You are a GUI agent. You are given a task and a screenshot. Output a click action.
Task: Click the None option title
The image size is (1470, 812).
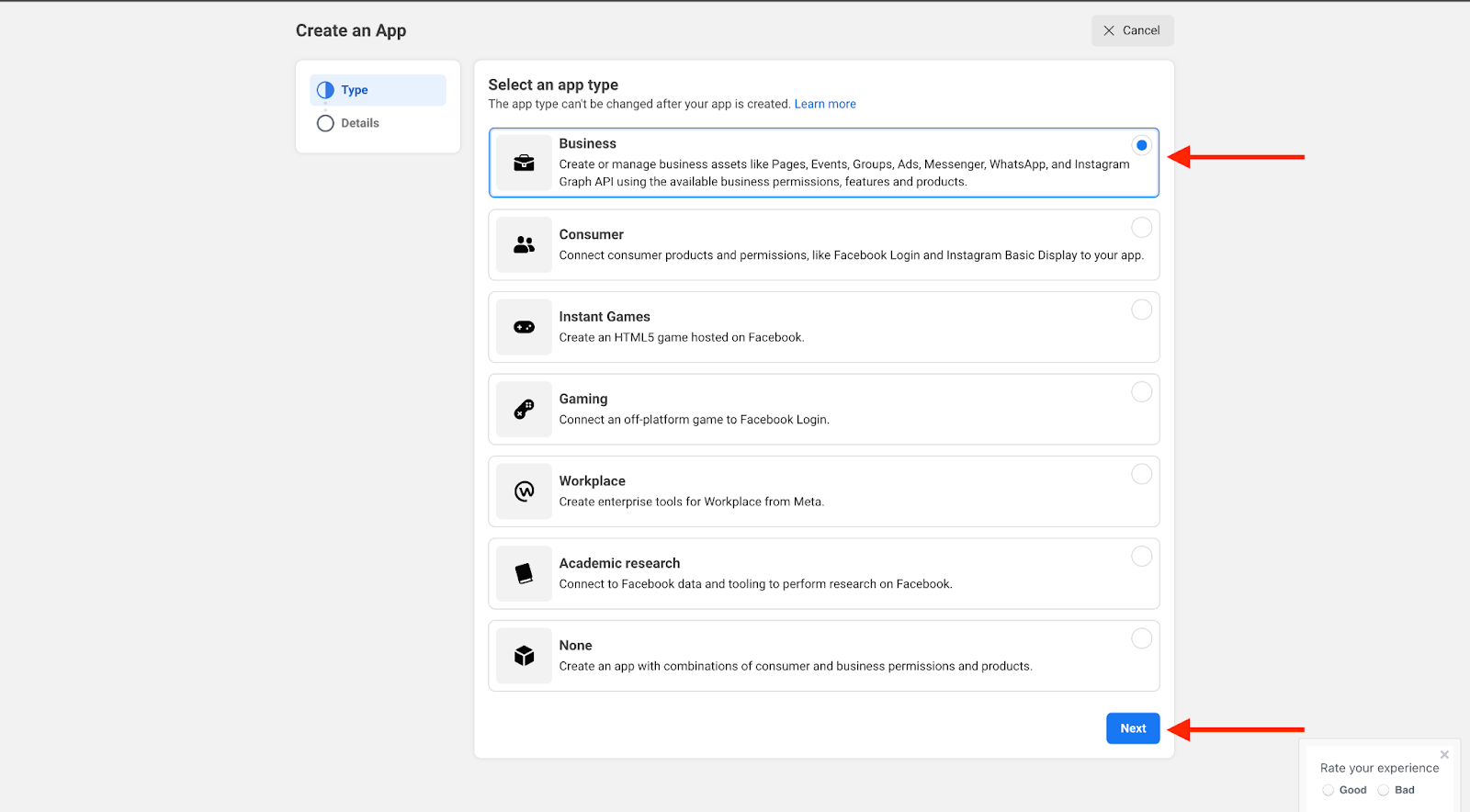click(x=575, y=646)
